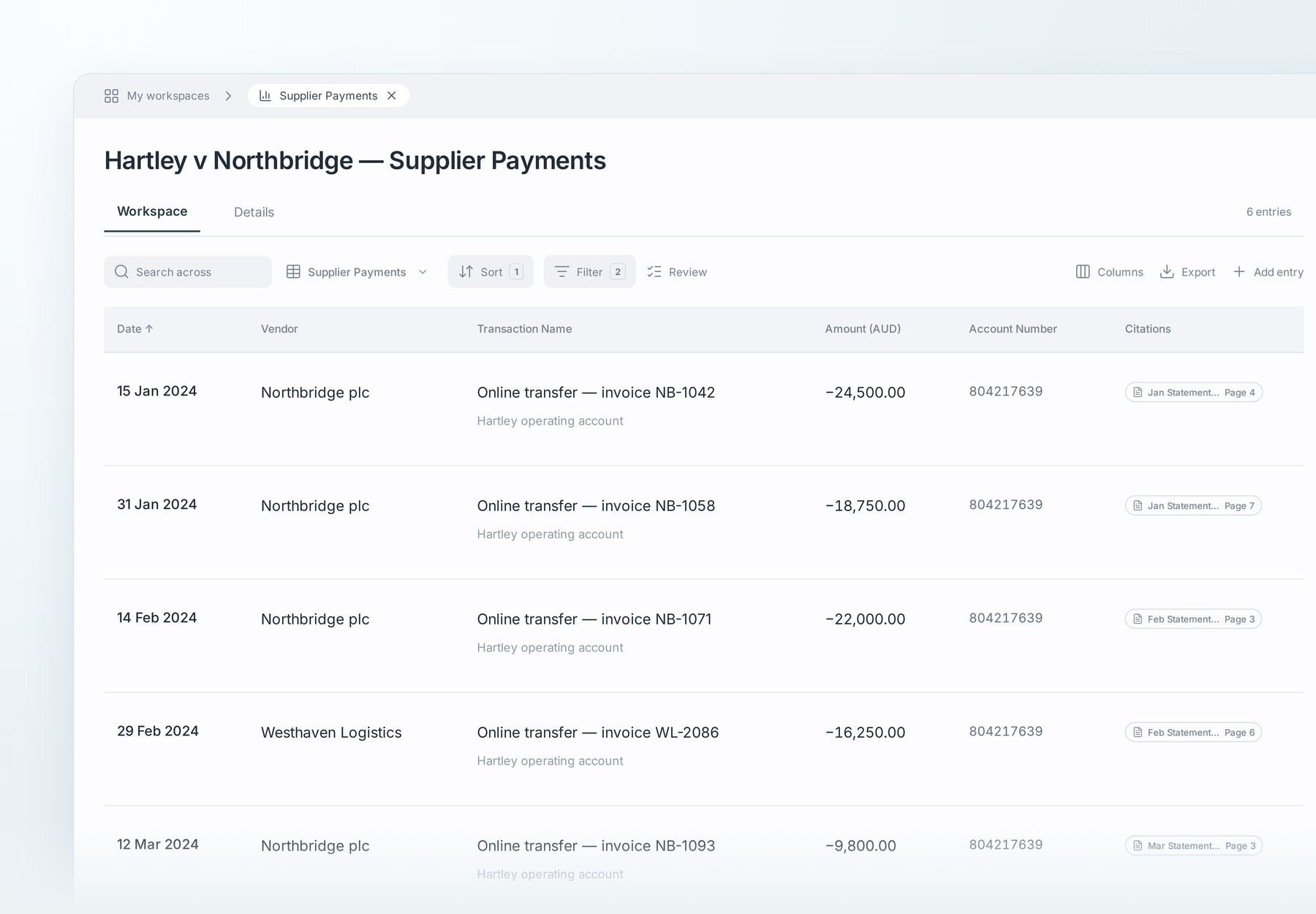Open My workspaces breadcrumb
Screen dimensions: 1316x914
168,96
